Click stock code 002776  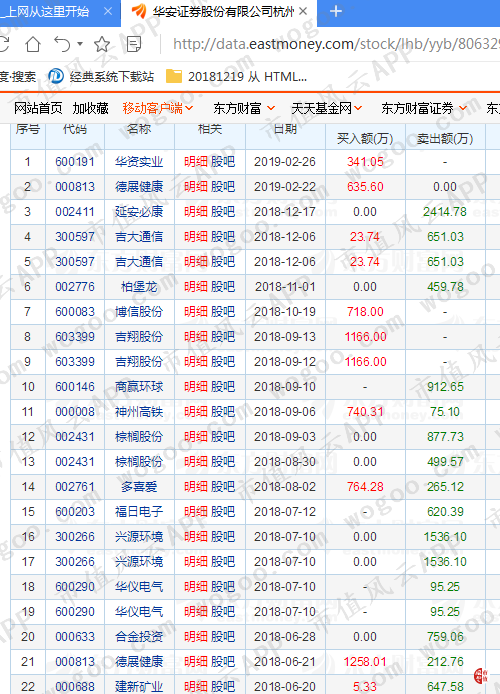click(75, 287)
